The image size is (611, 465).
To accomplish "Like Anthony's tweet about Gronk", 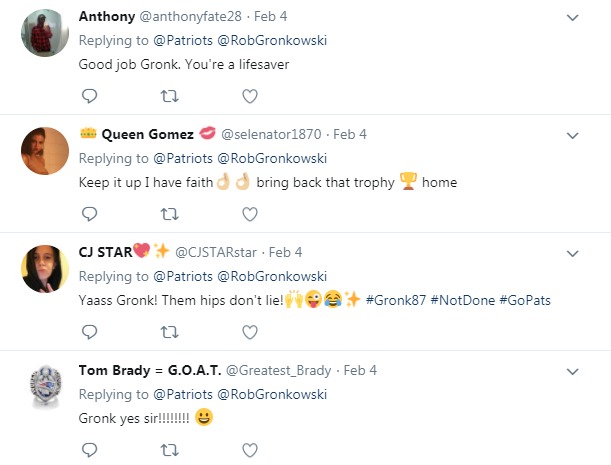I will (250, 96).
